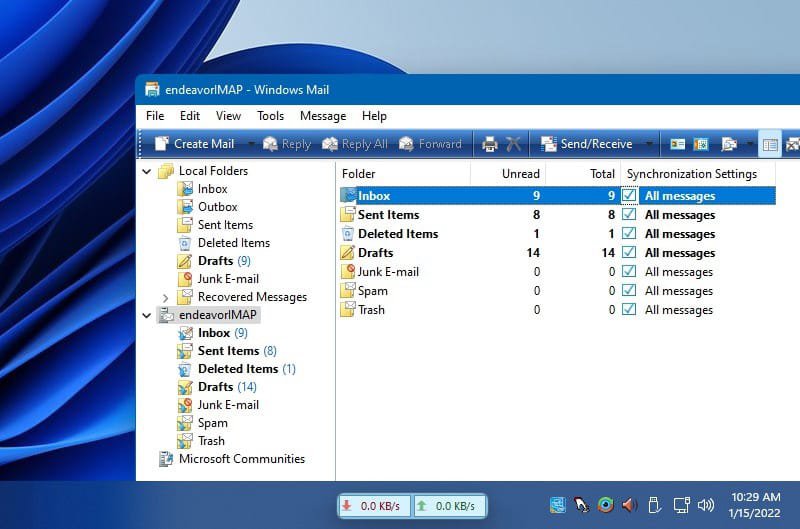Uncheck sync checkbox for Deleted Items row
Screen dimensions: 800x529
[x=629, y=233]
